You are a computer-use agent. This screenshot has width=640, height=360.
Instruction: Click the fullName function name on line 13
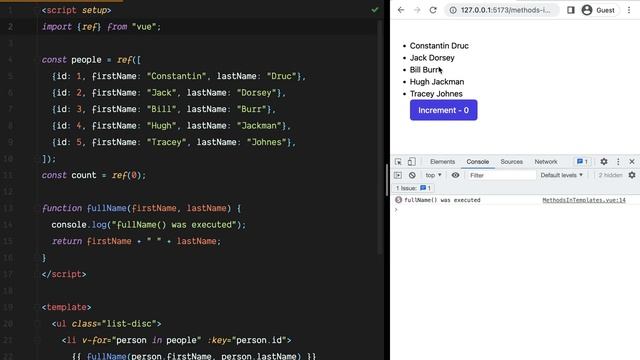107,208
